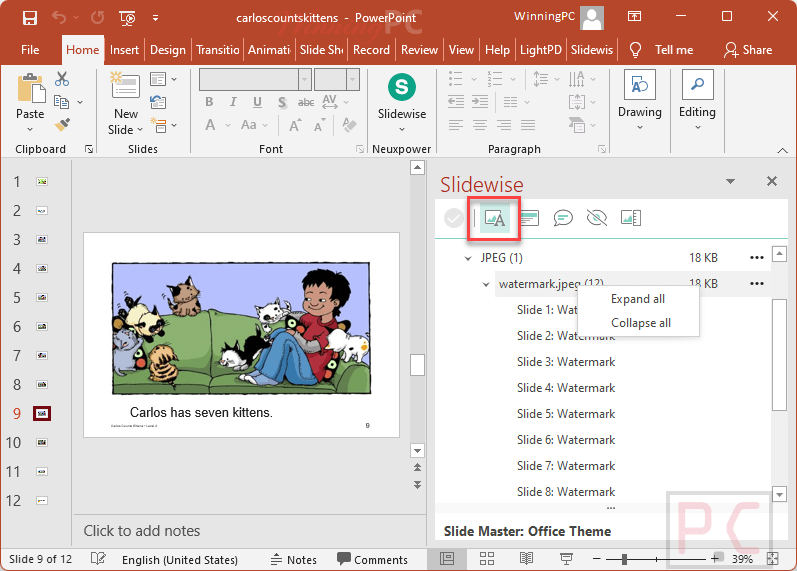Click the zoom slider handle
Viewport: 797px width, 571px height.
pos(624,559)
